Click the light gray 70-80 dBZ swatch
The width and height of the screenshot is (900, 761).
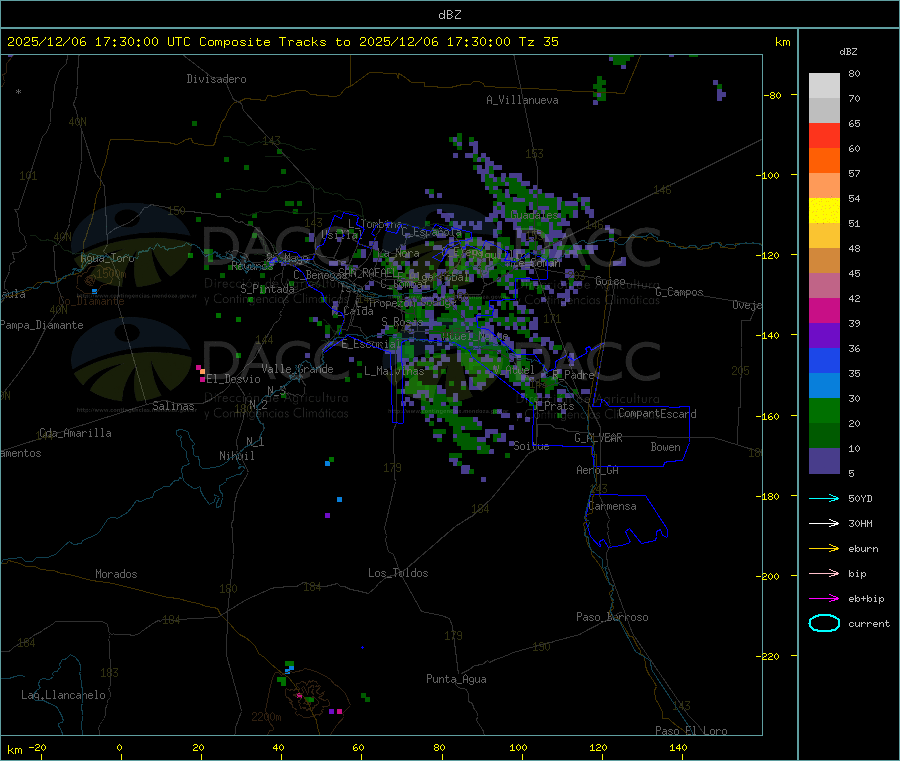click(824, 86)
